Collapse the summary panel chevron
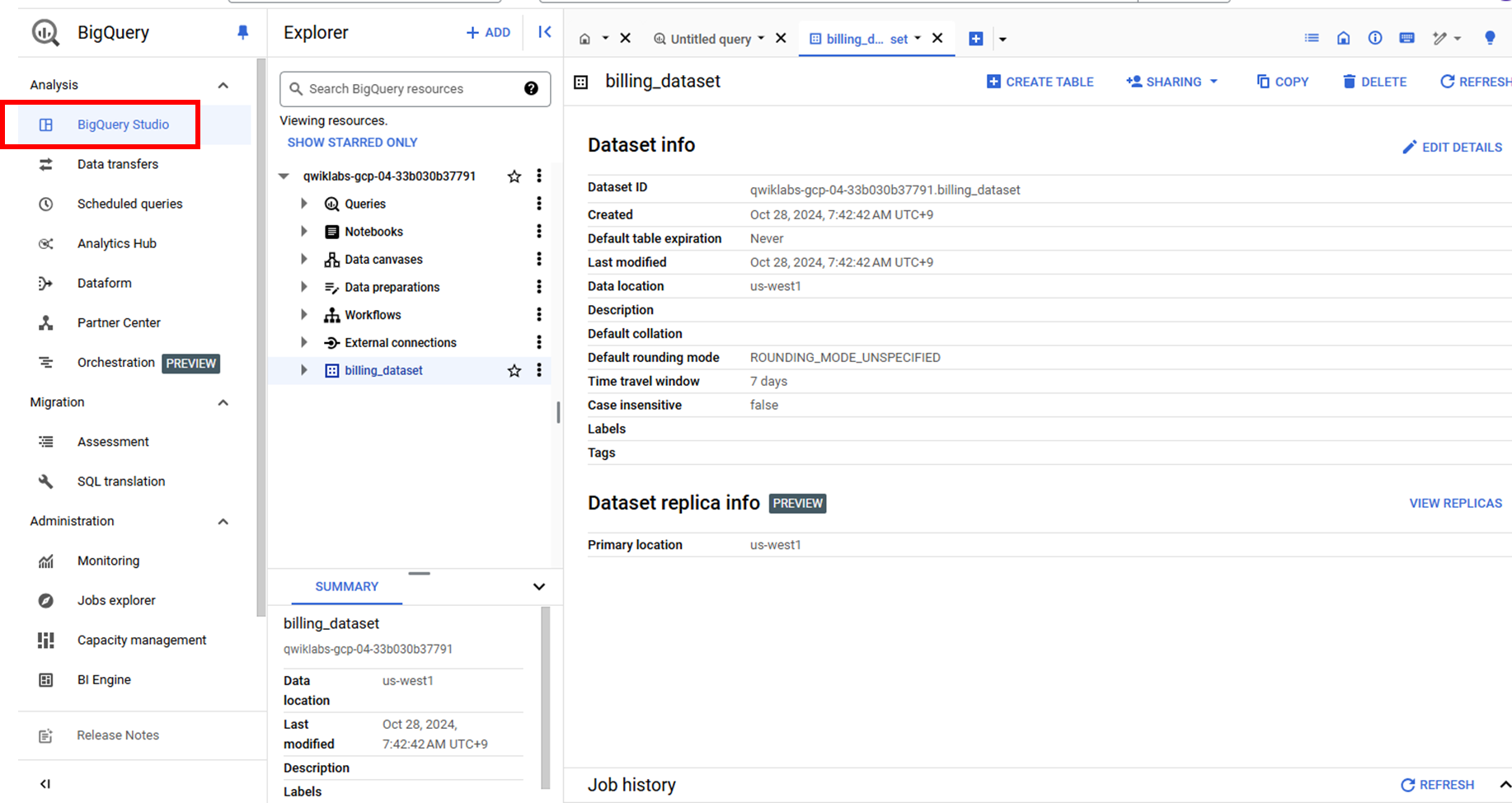This screenshot has height=803, width=1512. click(539, 586)
